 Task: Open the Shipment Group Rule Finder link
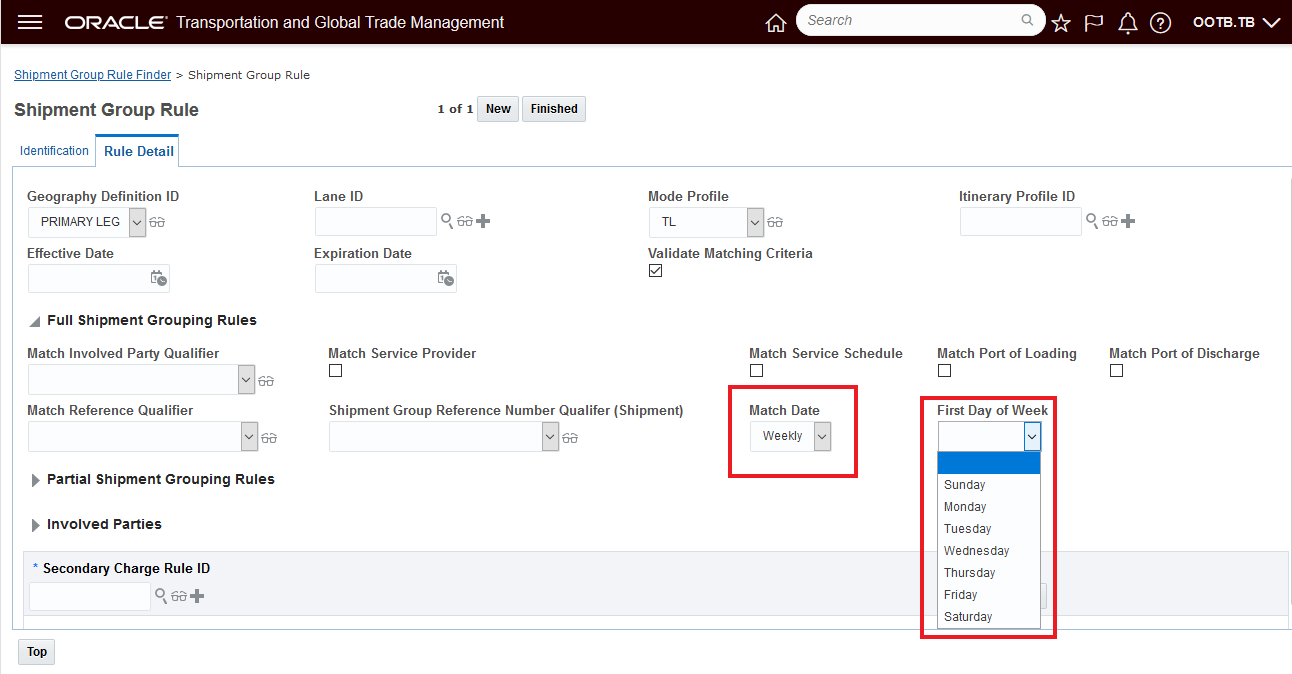pyautogui.click(x=92, y=75)
